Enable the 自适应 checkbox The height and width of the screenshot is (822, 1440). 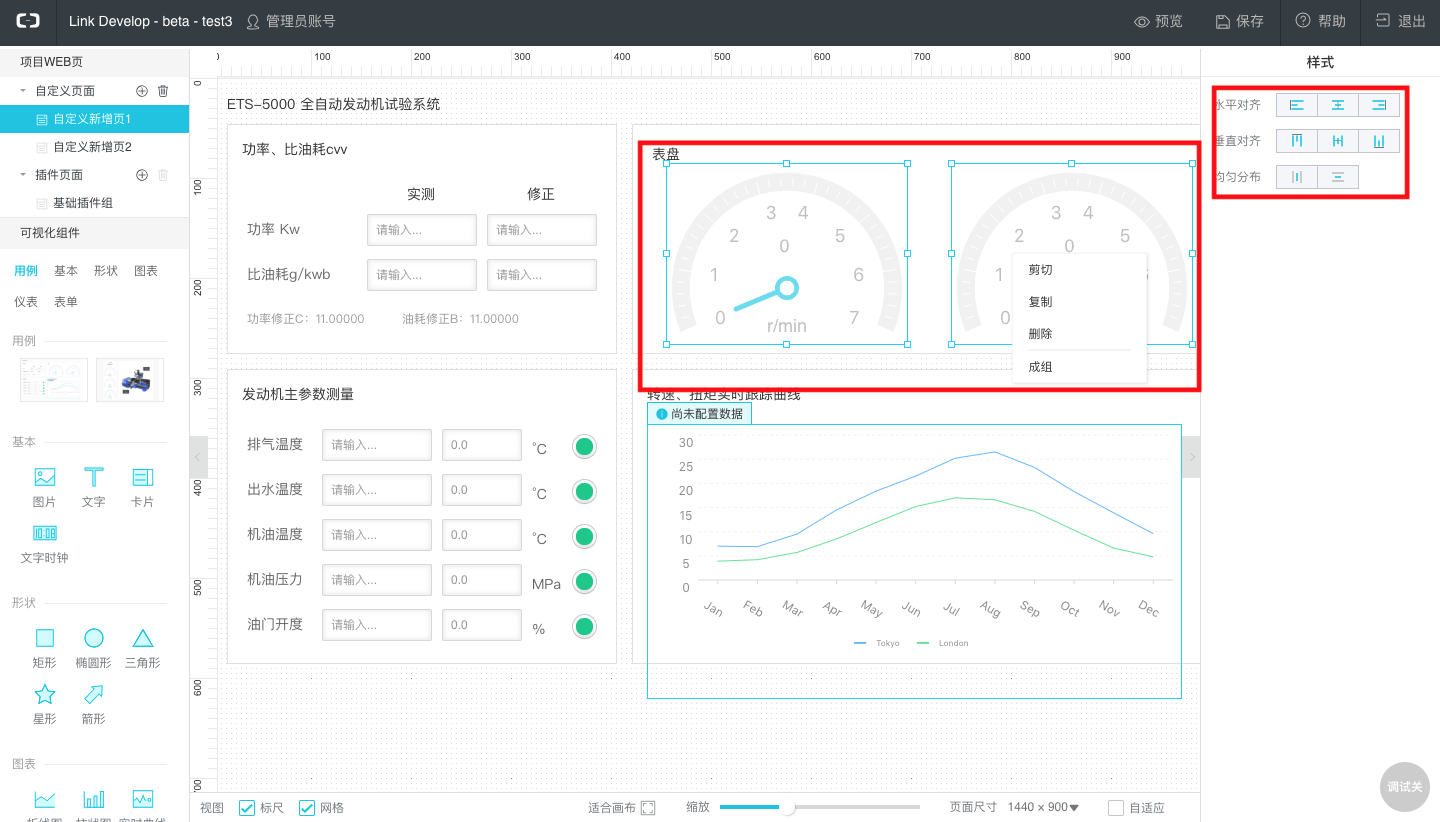point(1116,808)
